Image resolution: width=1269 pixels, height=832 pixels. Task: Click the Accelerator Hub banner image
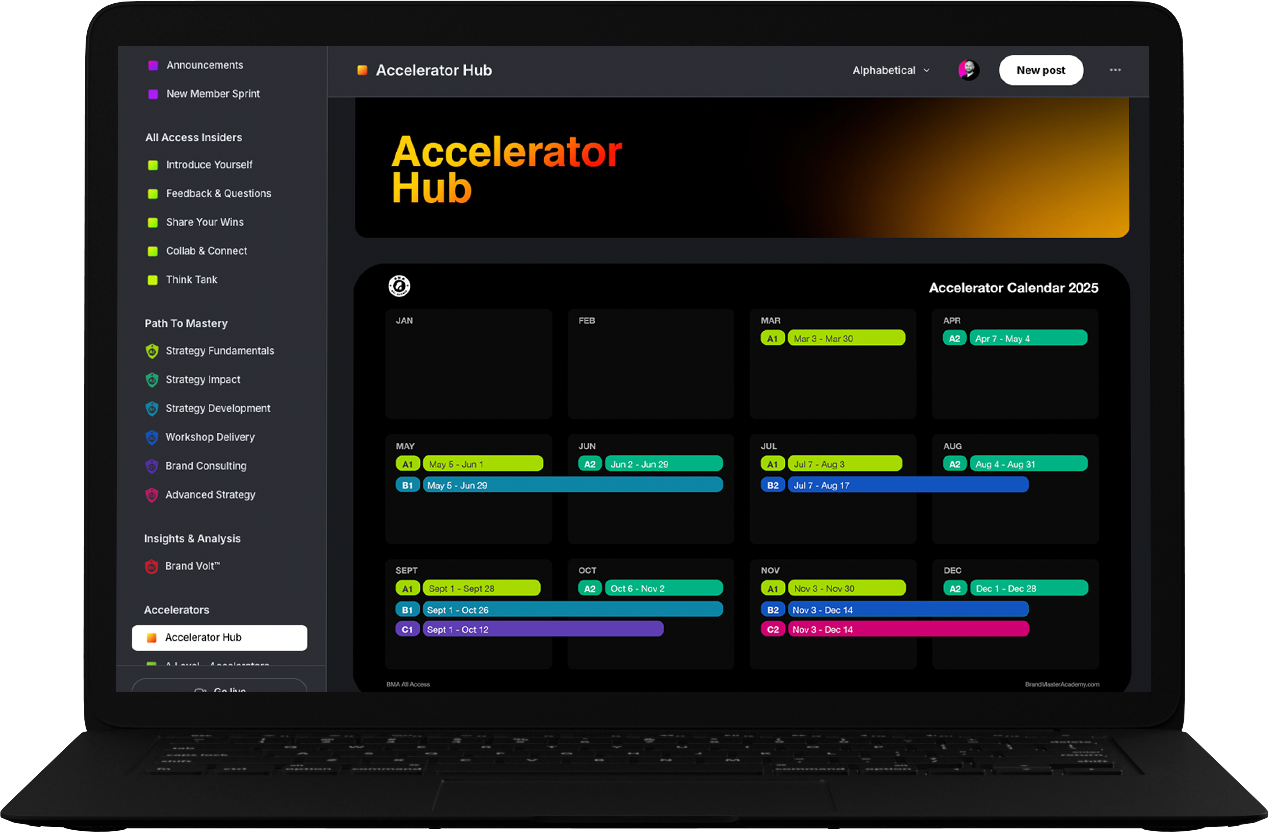tap(742, 168)
